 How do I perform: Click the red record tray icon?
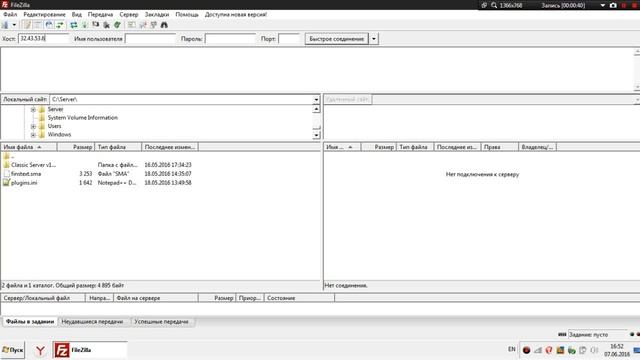pos(527,350)
